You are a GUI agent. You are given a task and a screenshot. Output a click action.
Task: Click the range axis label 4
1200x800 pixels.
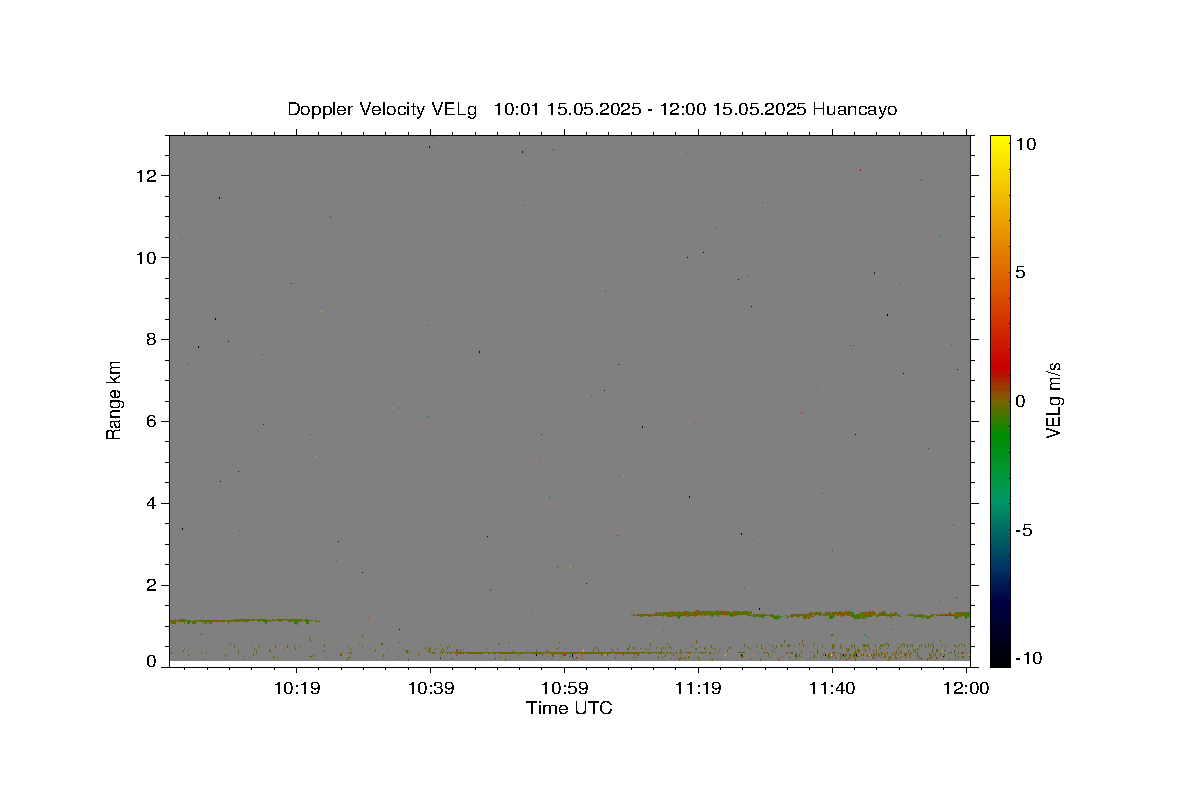(153, 504)
